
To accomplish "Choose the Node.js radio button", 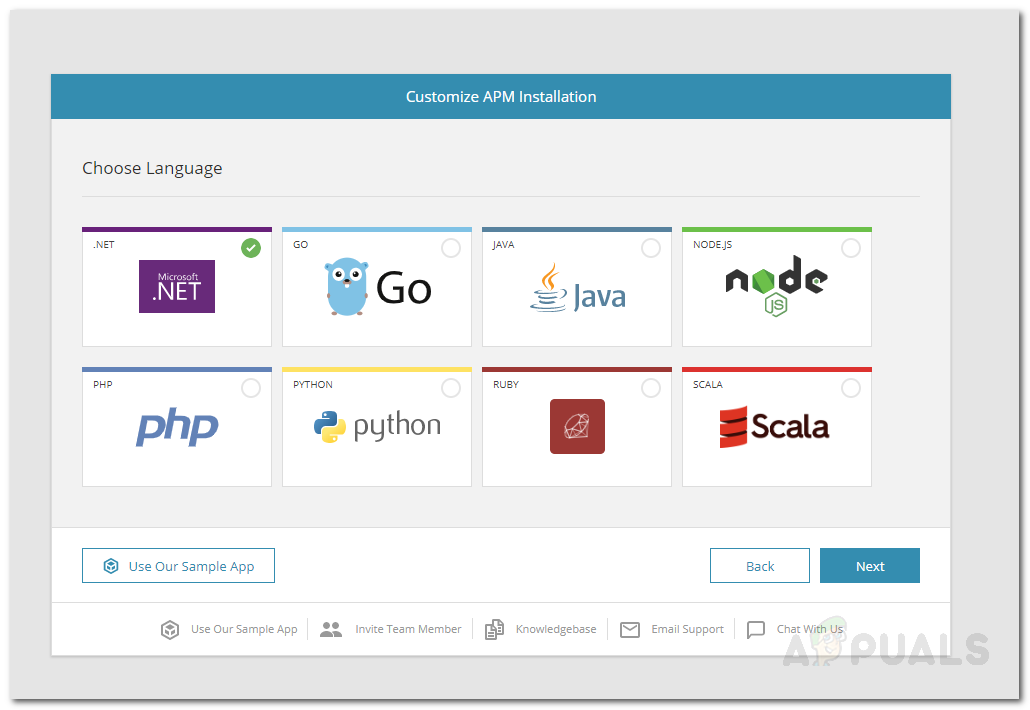I will tap(851, 248).
